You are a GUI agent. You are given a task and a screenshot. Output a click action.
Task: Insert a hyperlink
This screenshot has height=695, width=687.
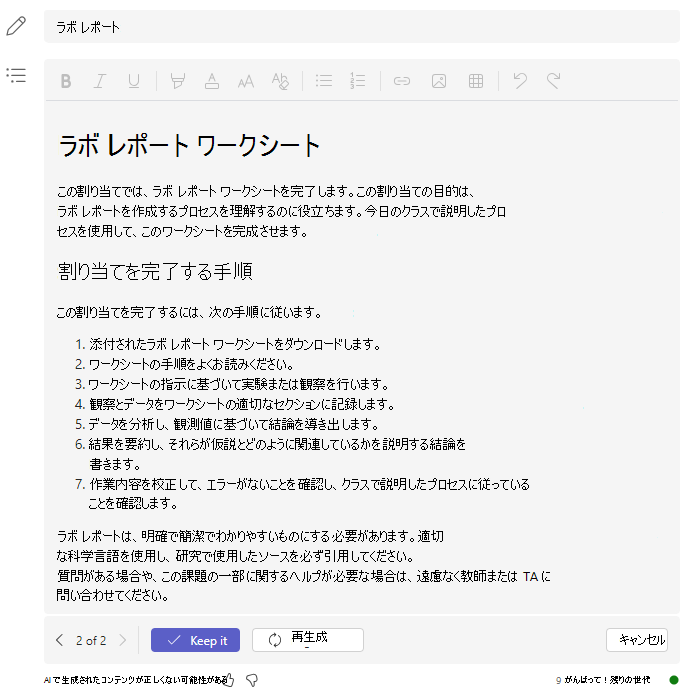pos(402,81)
